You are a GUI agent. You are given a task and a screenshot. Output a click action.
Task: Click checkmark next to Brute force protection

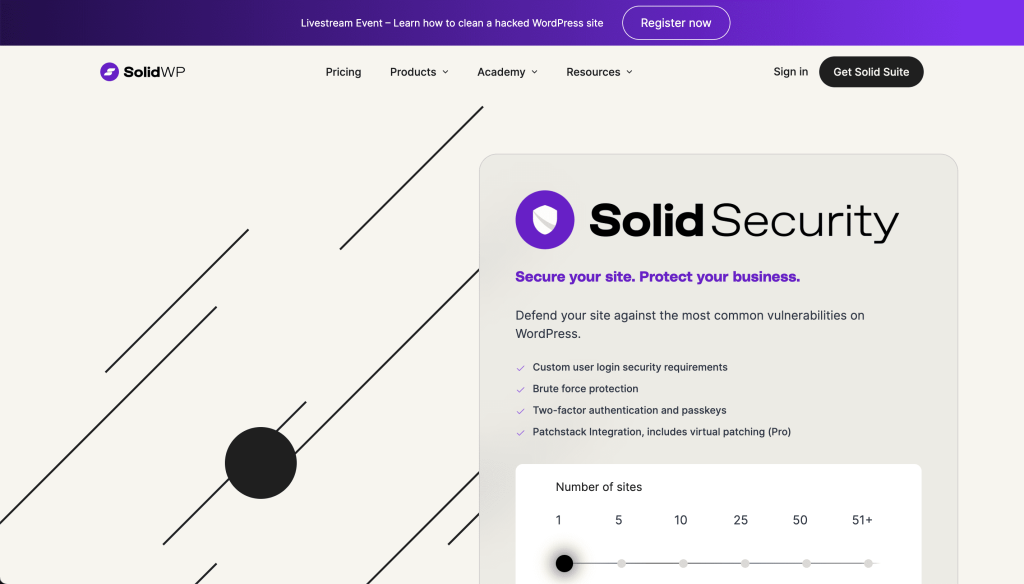(x=520, y=389)
